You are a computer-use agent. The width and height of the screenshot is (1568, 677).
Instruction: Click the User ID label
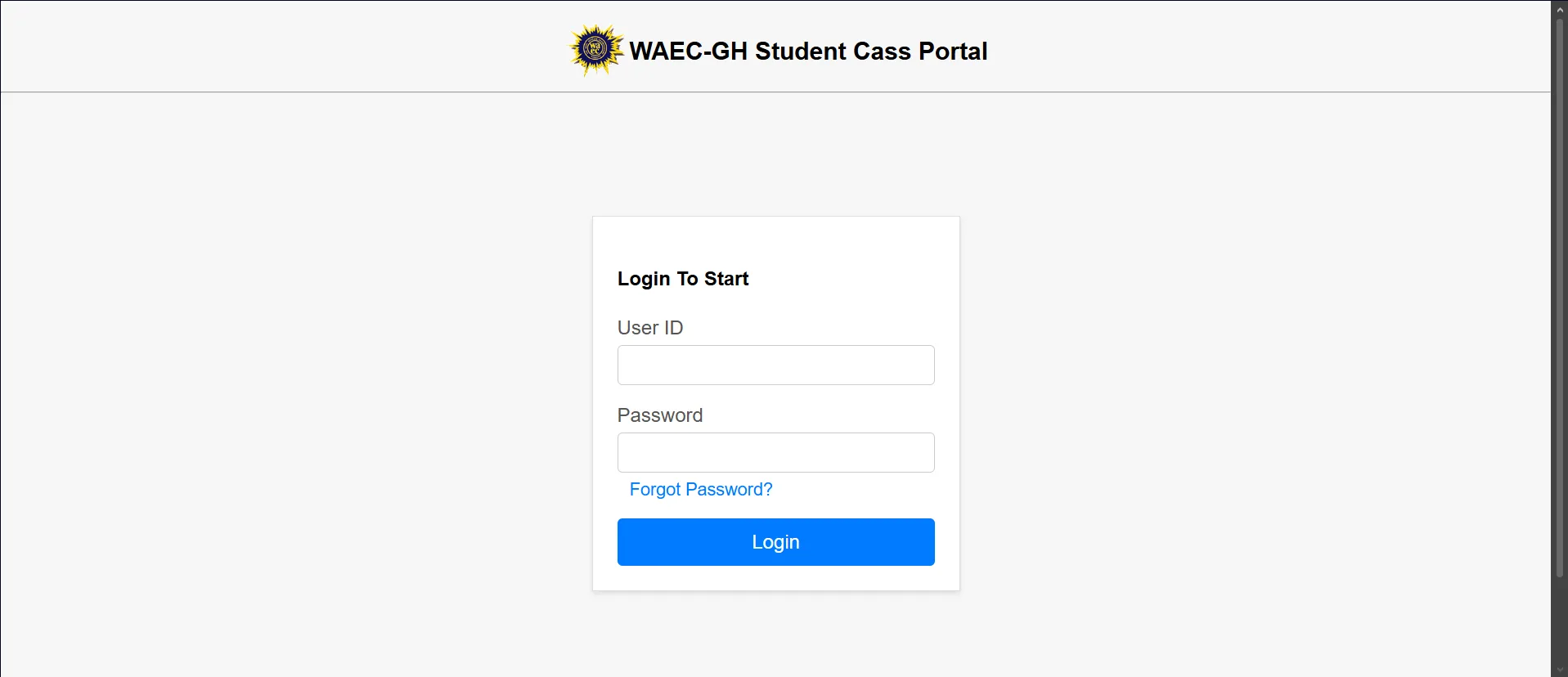pyautogui.click(x=650, y=328)
